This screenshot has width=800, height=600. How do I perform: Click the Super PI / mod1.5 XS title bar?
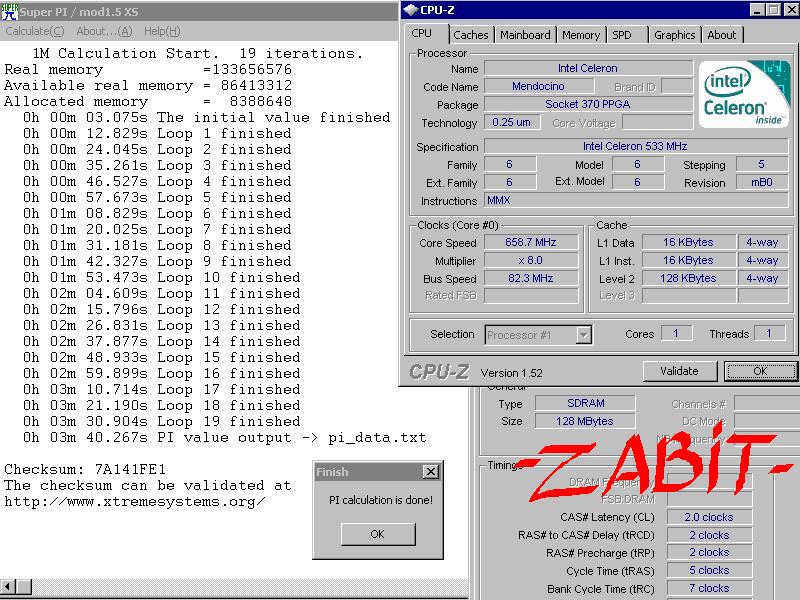click(x=199, y=12)
